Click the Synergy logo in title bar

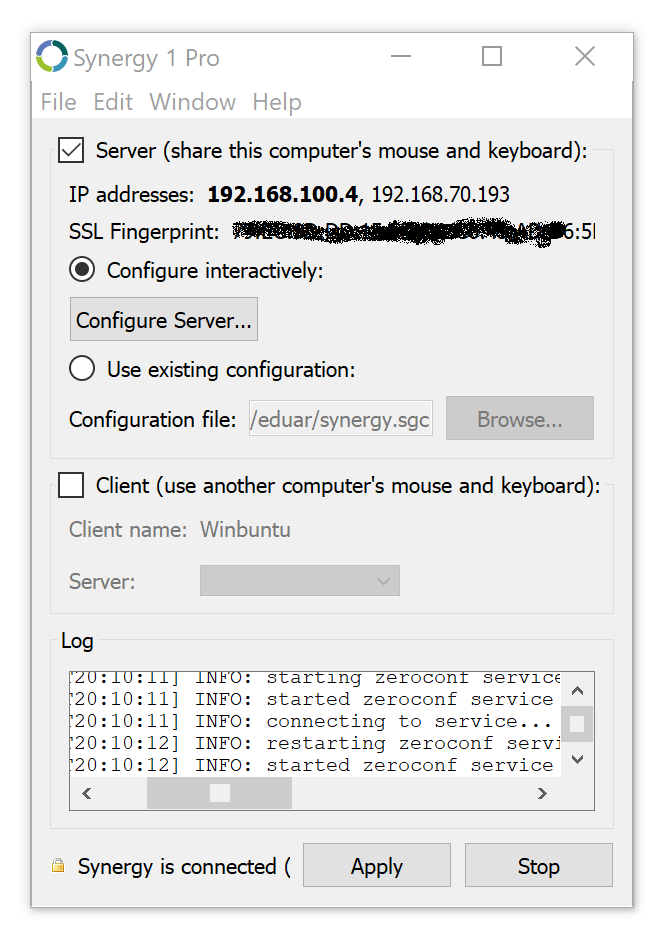52,57
